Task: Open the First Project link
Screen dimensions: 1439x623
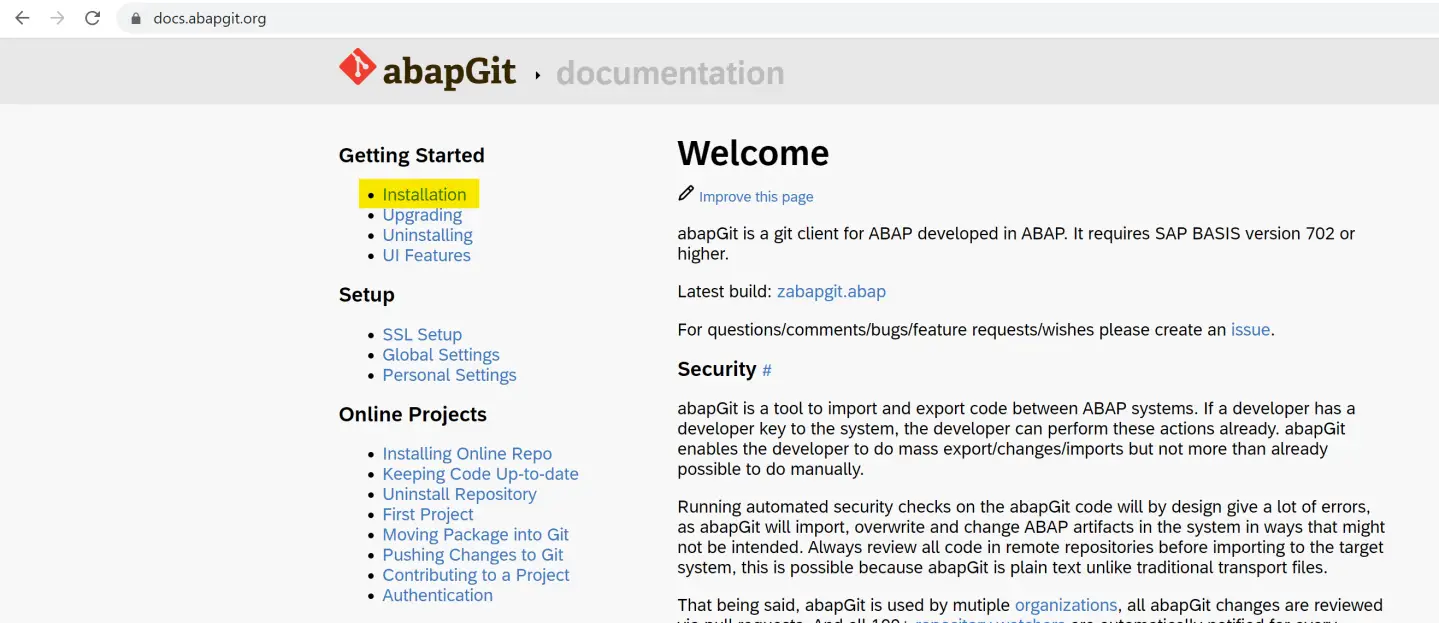Action: coord(428,514)
